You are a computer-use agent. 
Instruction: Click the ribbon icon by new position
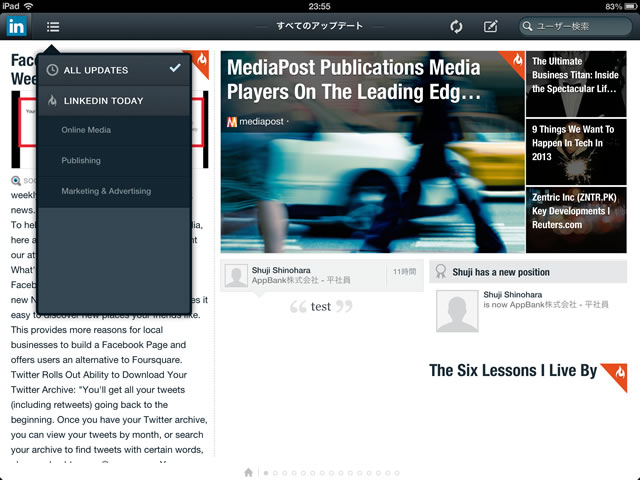point(441,271)
